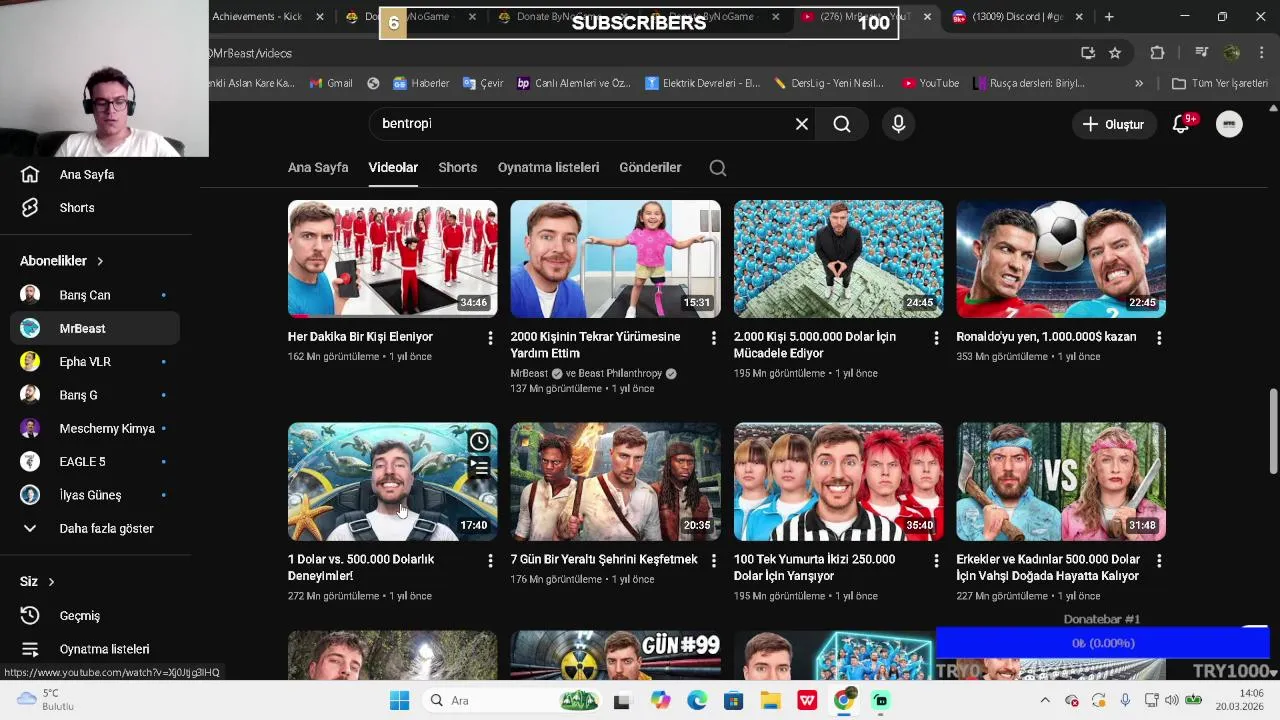Open options for Erkekler ve Kadınlar video
Viewport: 1280px width, 720px height.
coord(1159,561)
